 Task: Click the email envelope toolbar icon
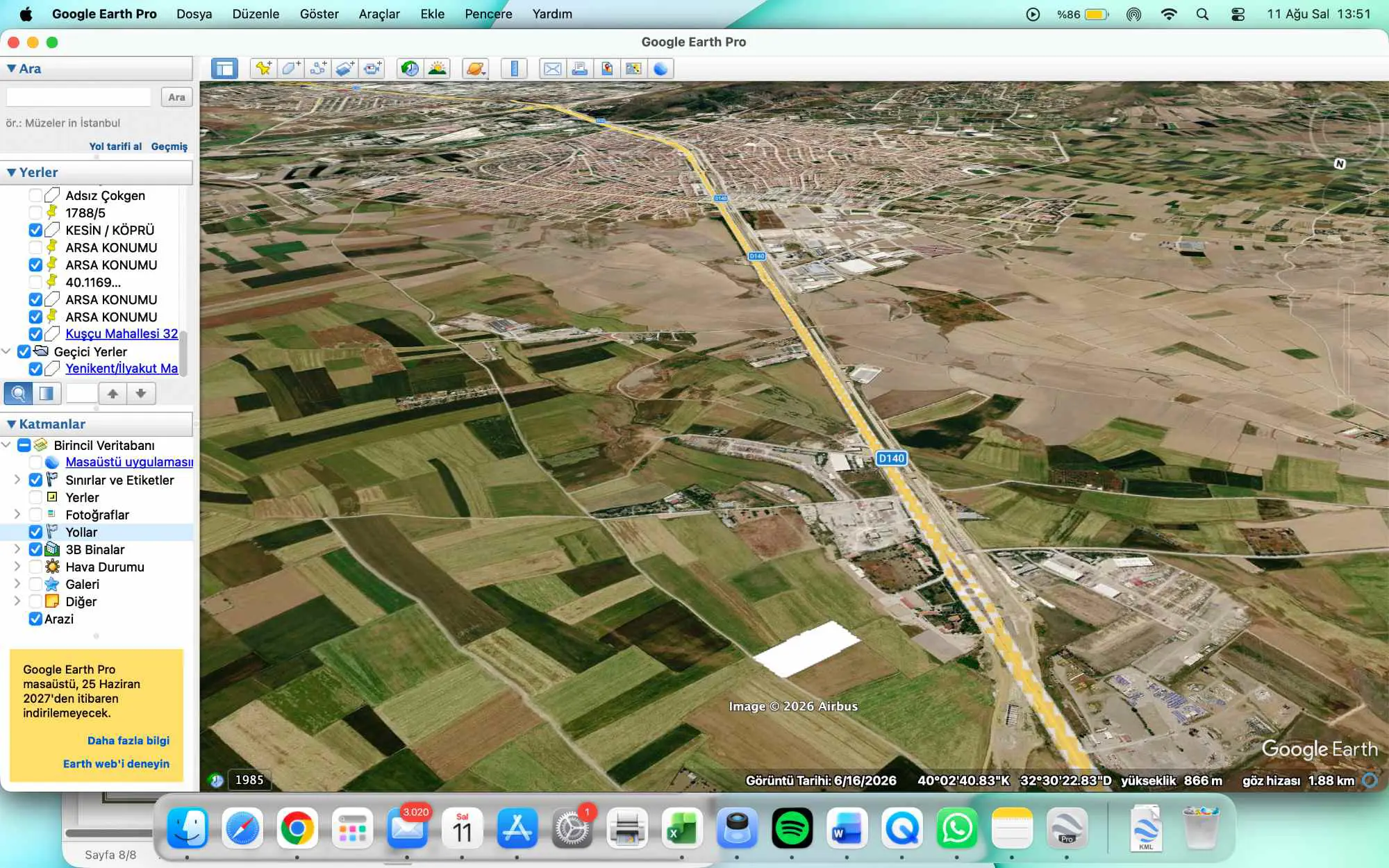point(552,68)
